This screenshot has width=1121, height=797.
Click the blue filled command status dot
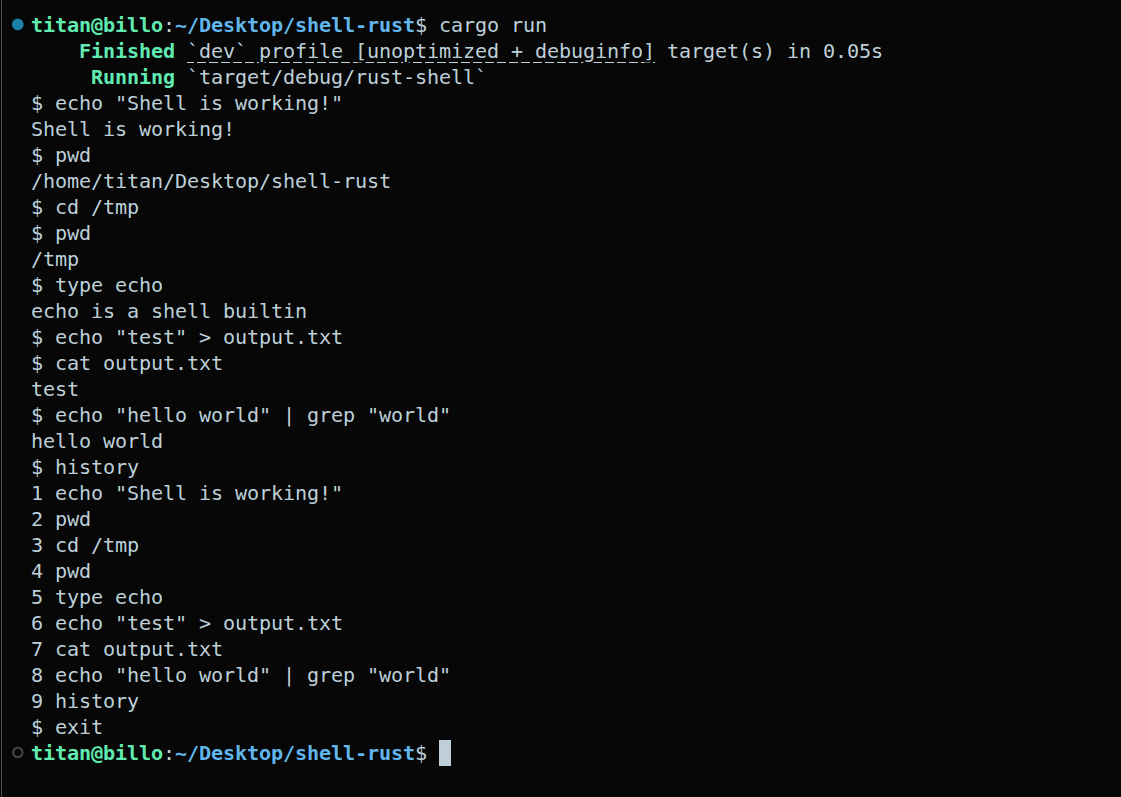(x=18, y=25)
